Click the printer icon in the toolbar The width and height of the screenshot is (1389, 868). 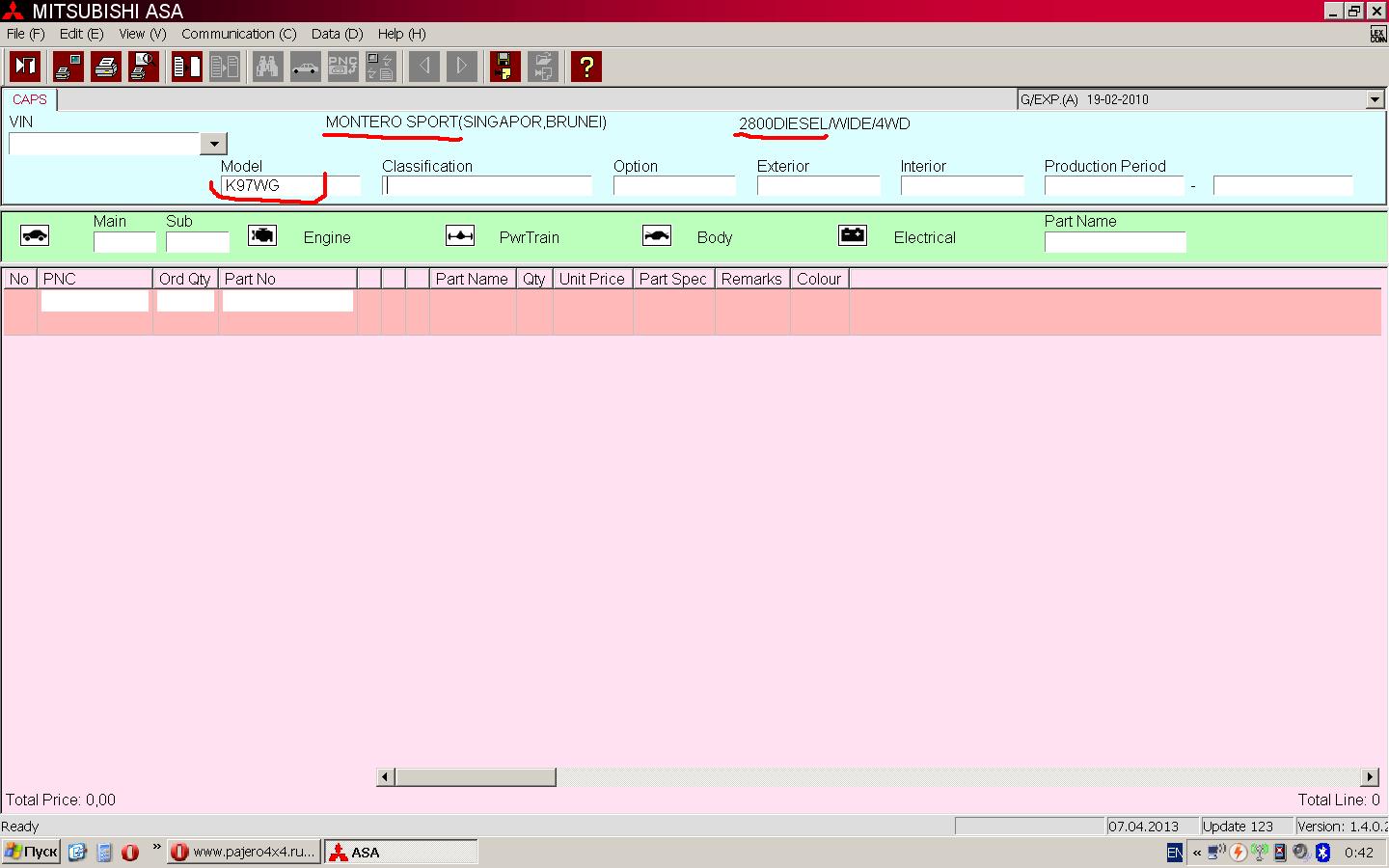coord(106,67)
